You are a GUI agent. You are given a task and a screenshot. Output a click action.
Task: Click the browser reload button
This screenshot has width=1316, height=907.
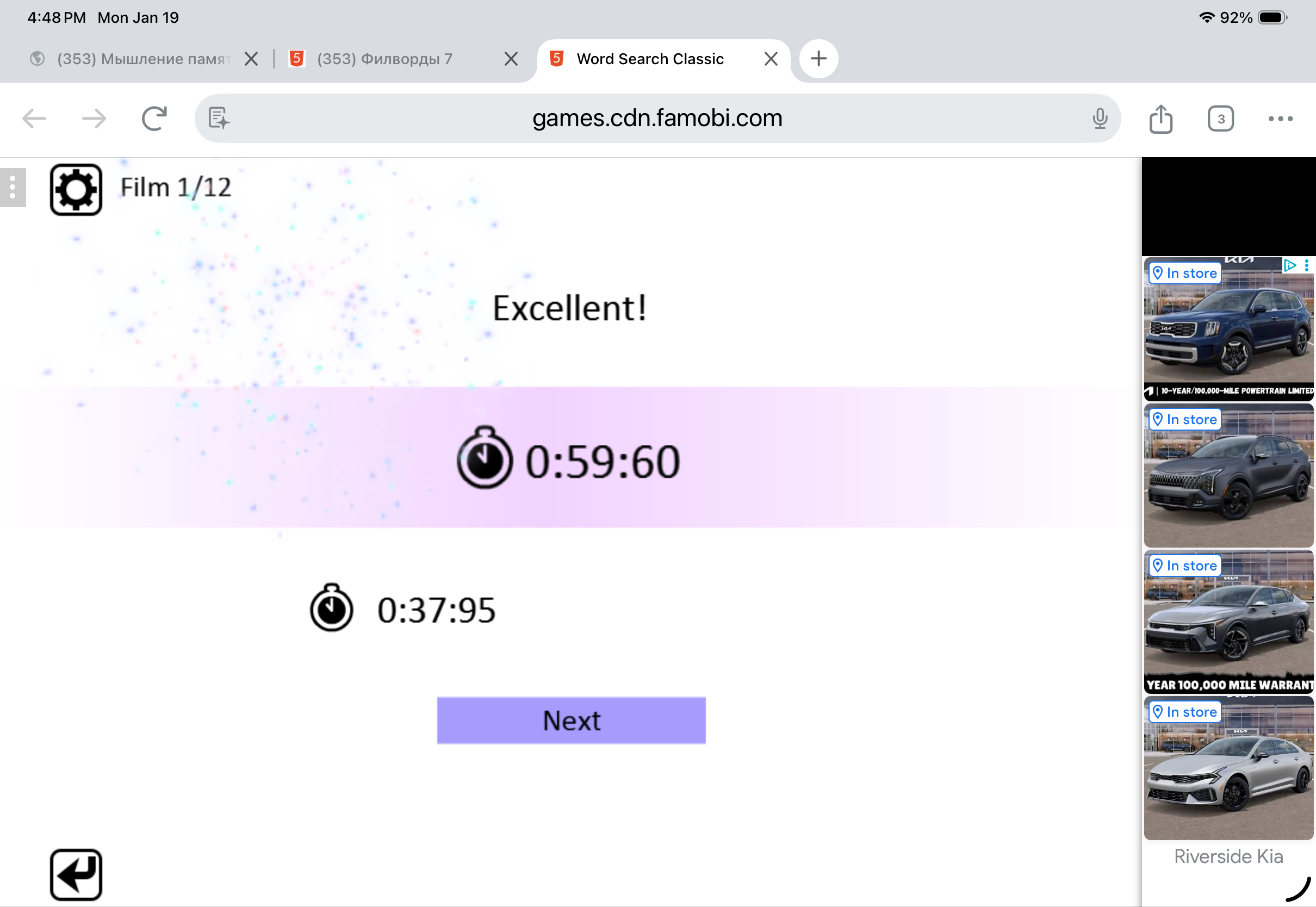pyautogui.click(x=154, y=119)
